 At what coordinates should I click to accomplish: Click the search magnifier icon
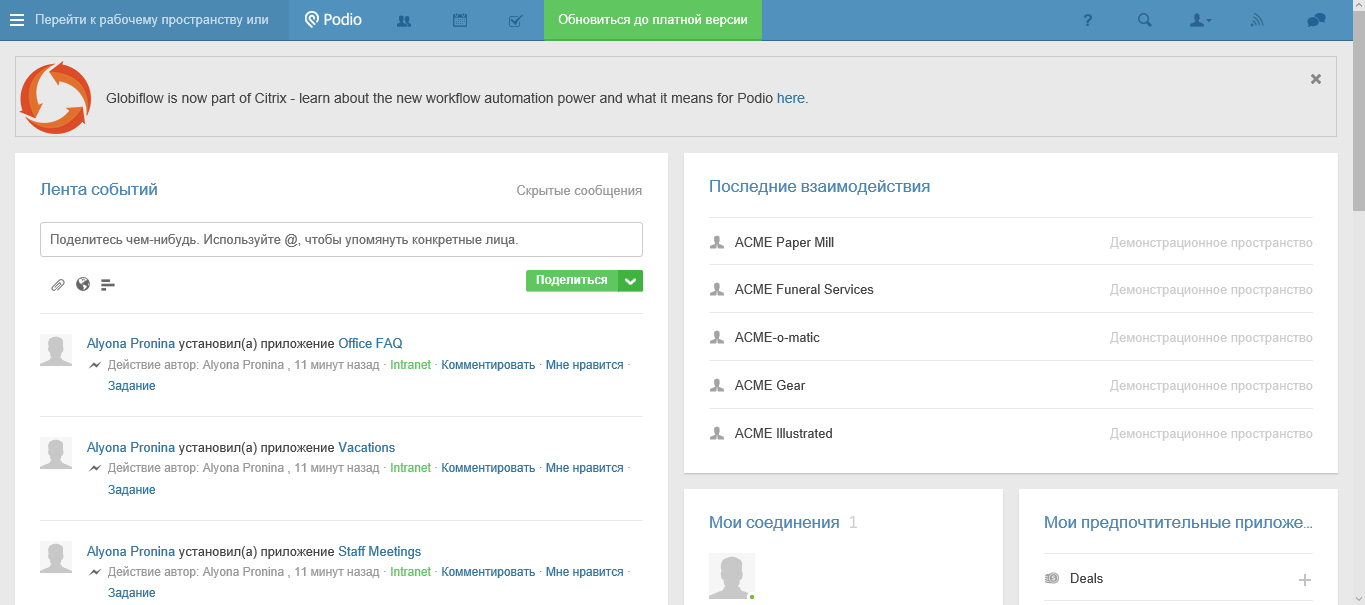1145,20
